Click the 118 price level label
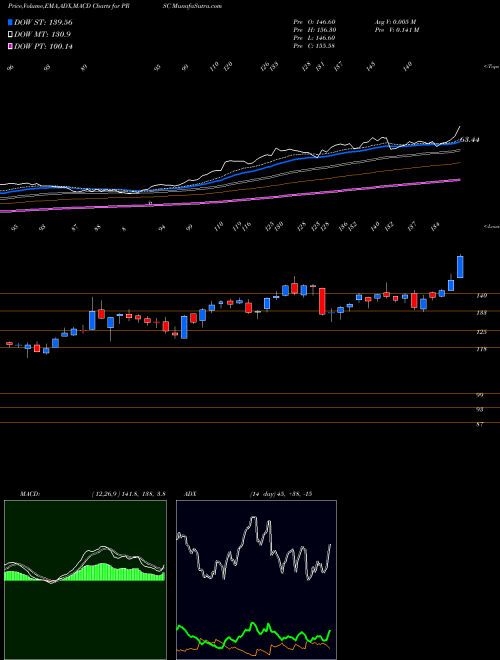This screenshot has width=500, height=660. coord(482,349)
